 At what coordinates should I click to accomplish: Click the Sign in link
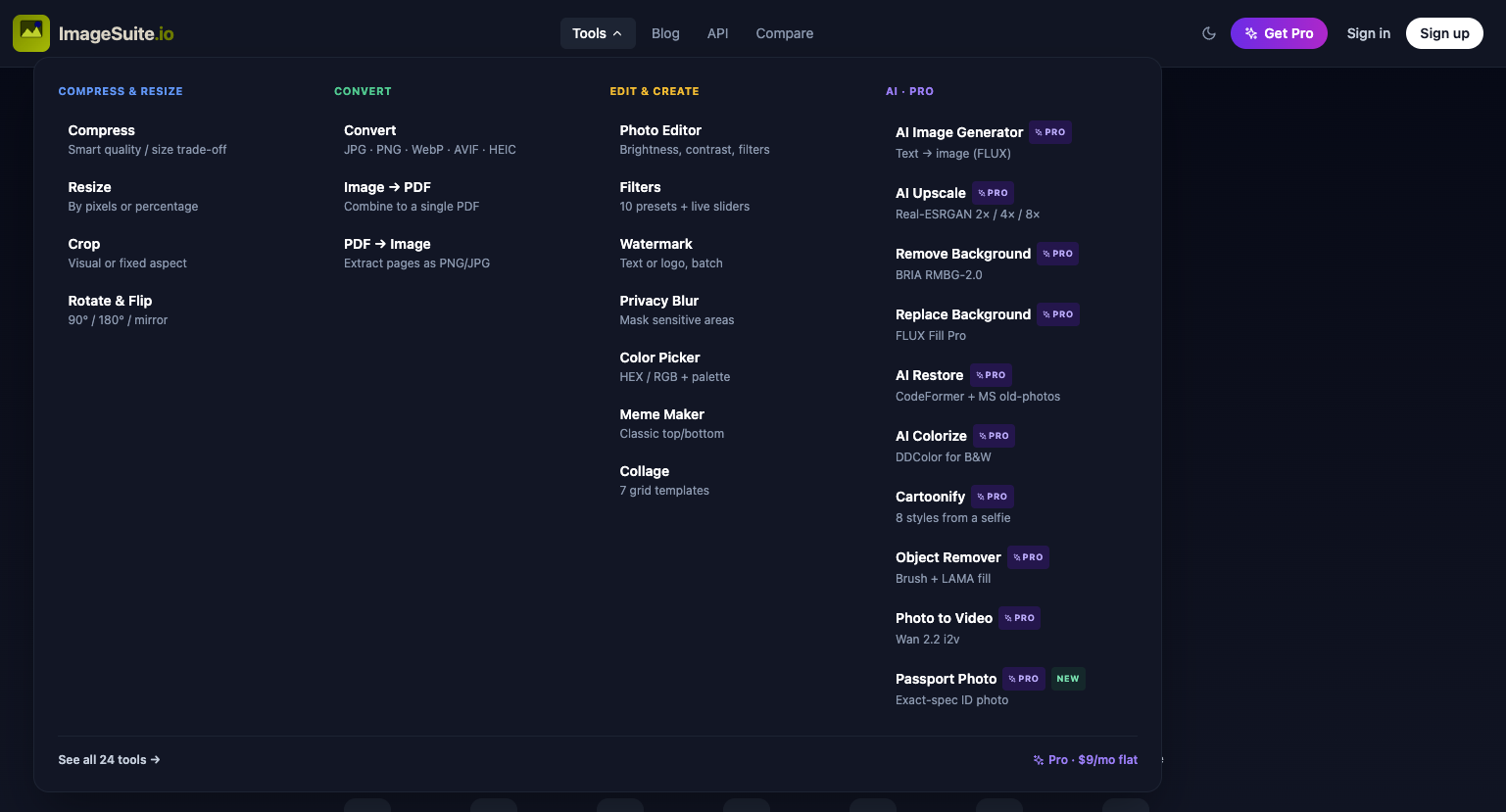[x=1369, y=33]
